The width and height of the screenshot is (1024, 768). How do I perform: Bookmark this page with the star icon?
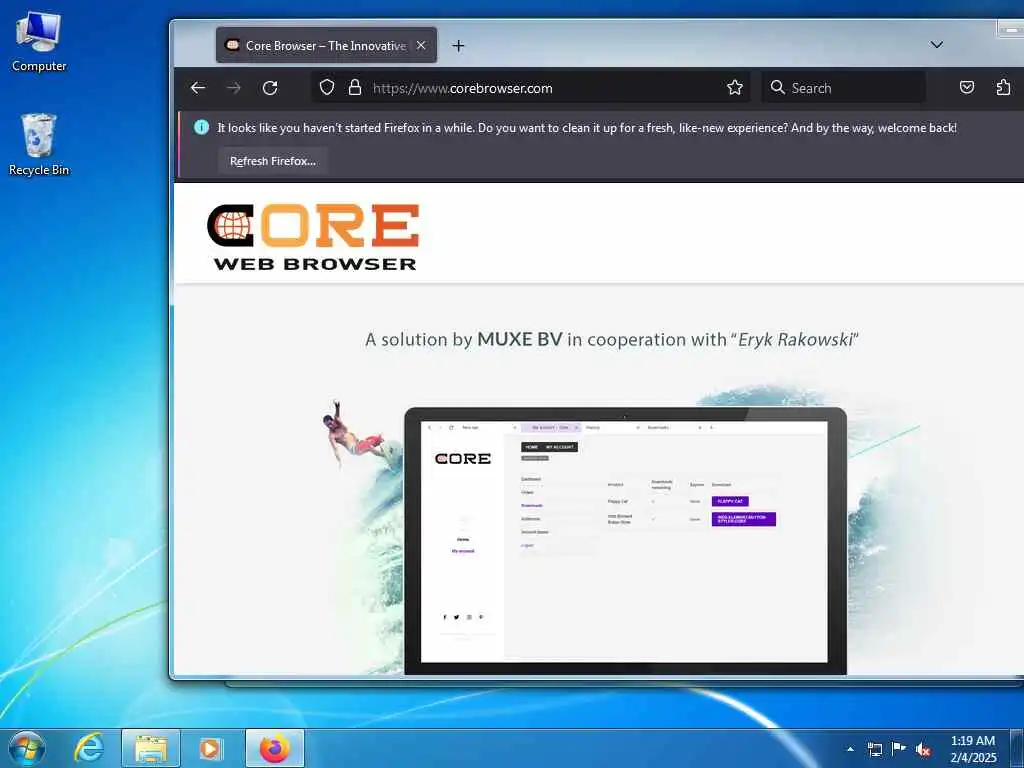(735, 88)
